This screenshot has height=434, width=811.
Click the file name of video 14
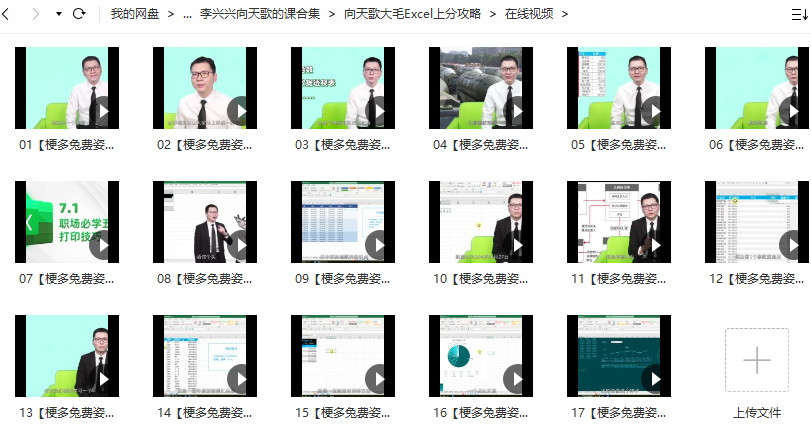pos(205,413)
